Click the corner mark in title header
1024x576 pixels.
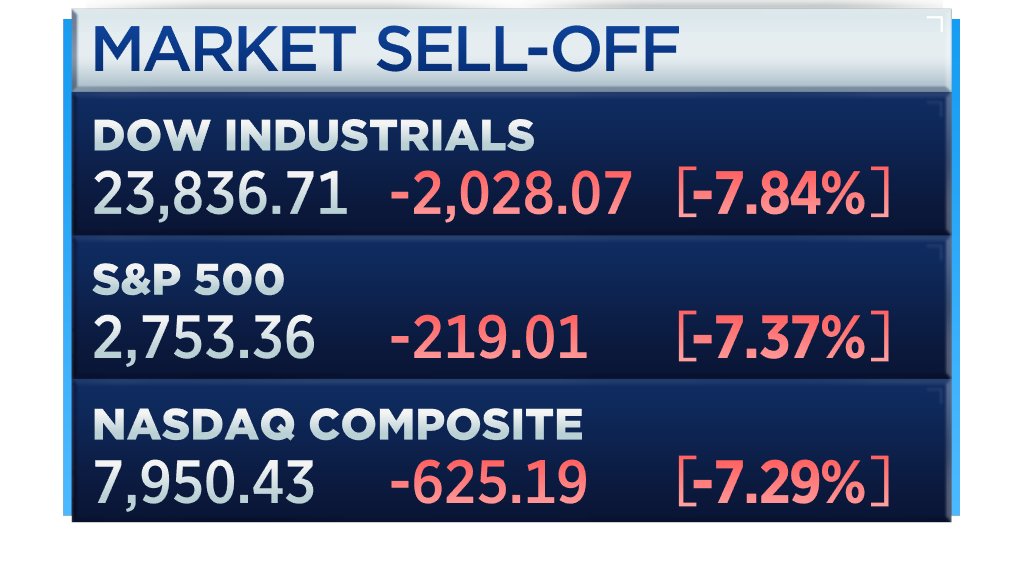935,24
